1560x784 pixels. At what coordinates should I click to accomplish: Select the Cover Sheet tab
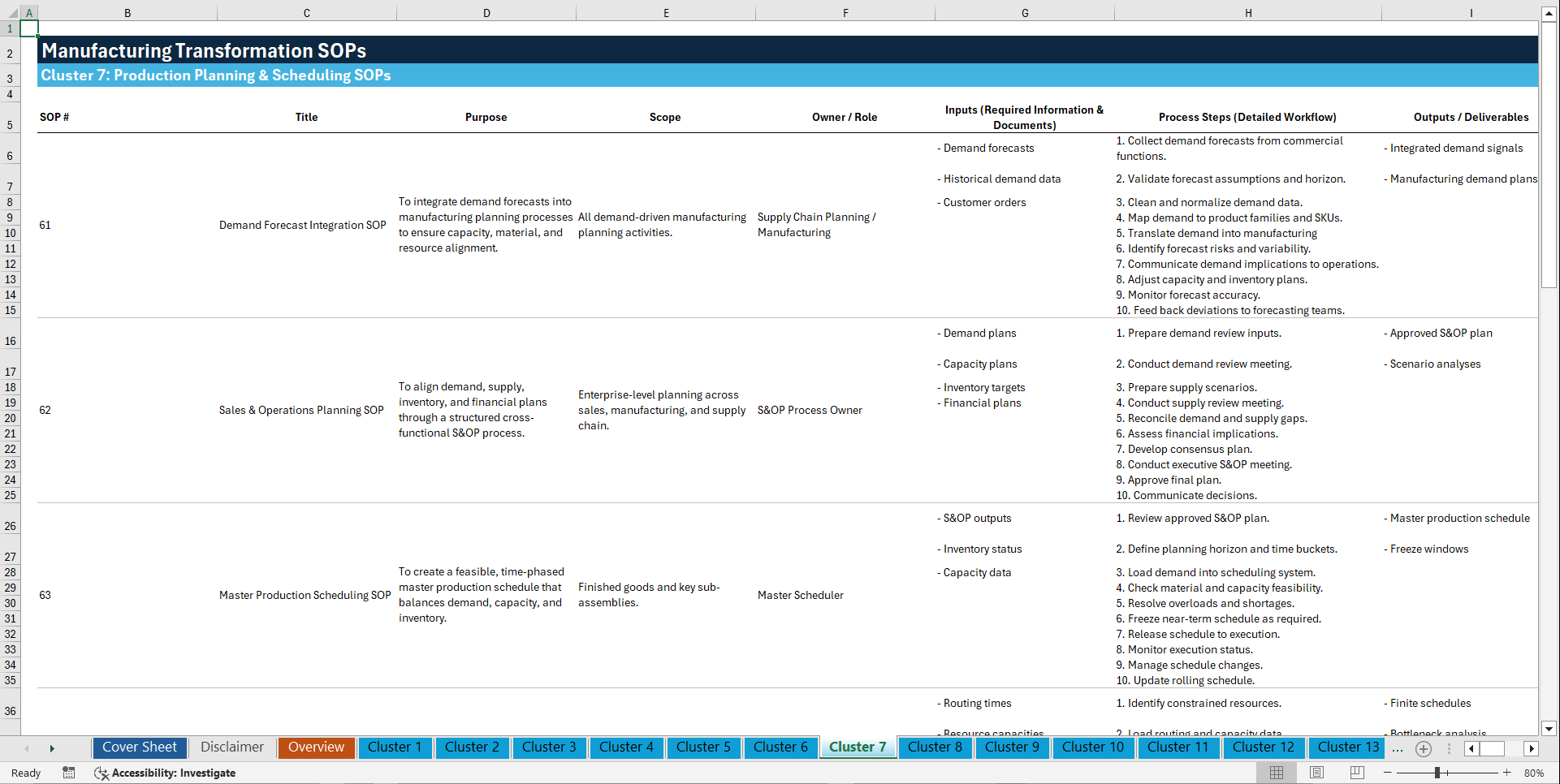pyautogui.click(x=139, y=747)
